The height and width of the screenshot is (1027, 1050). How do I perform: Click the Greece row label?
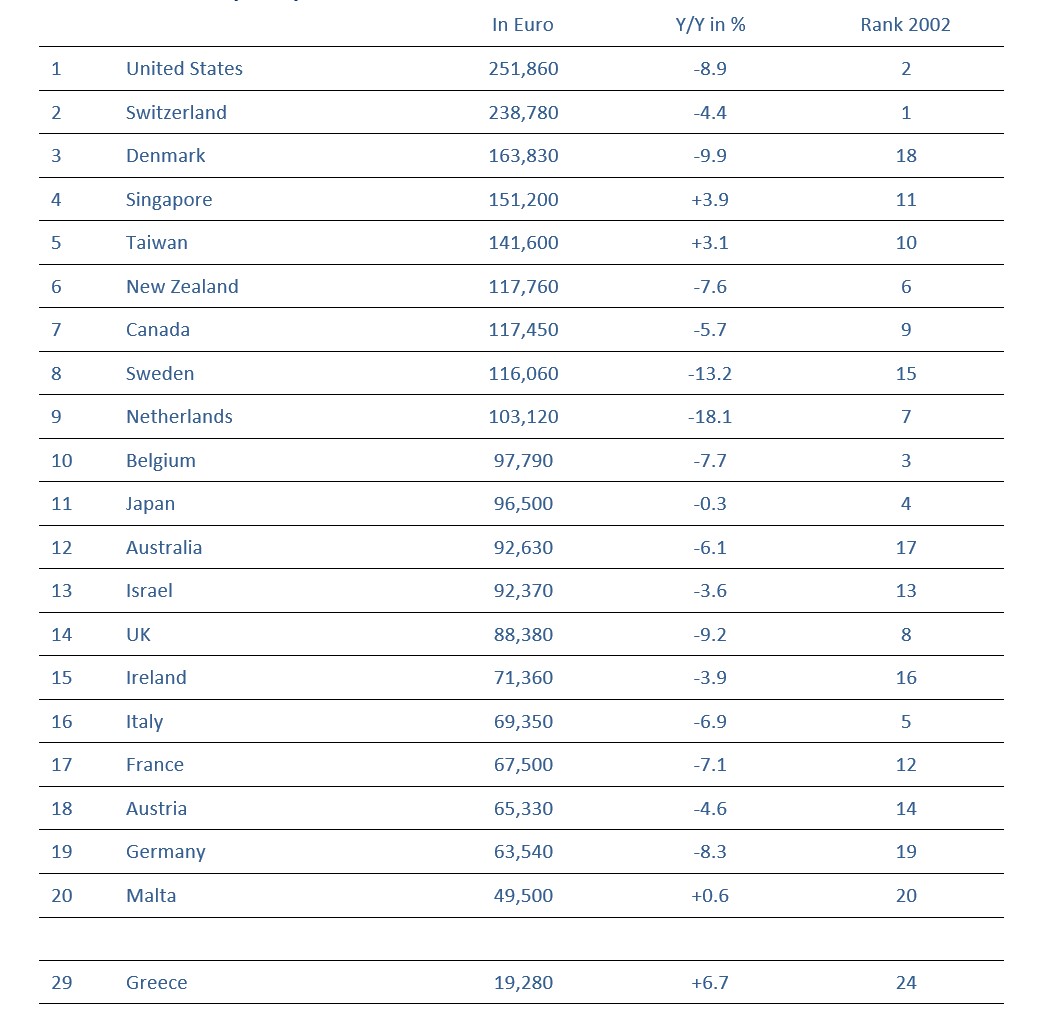pyautogui.click(x=156, y=983)
